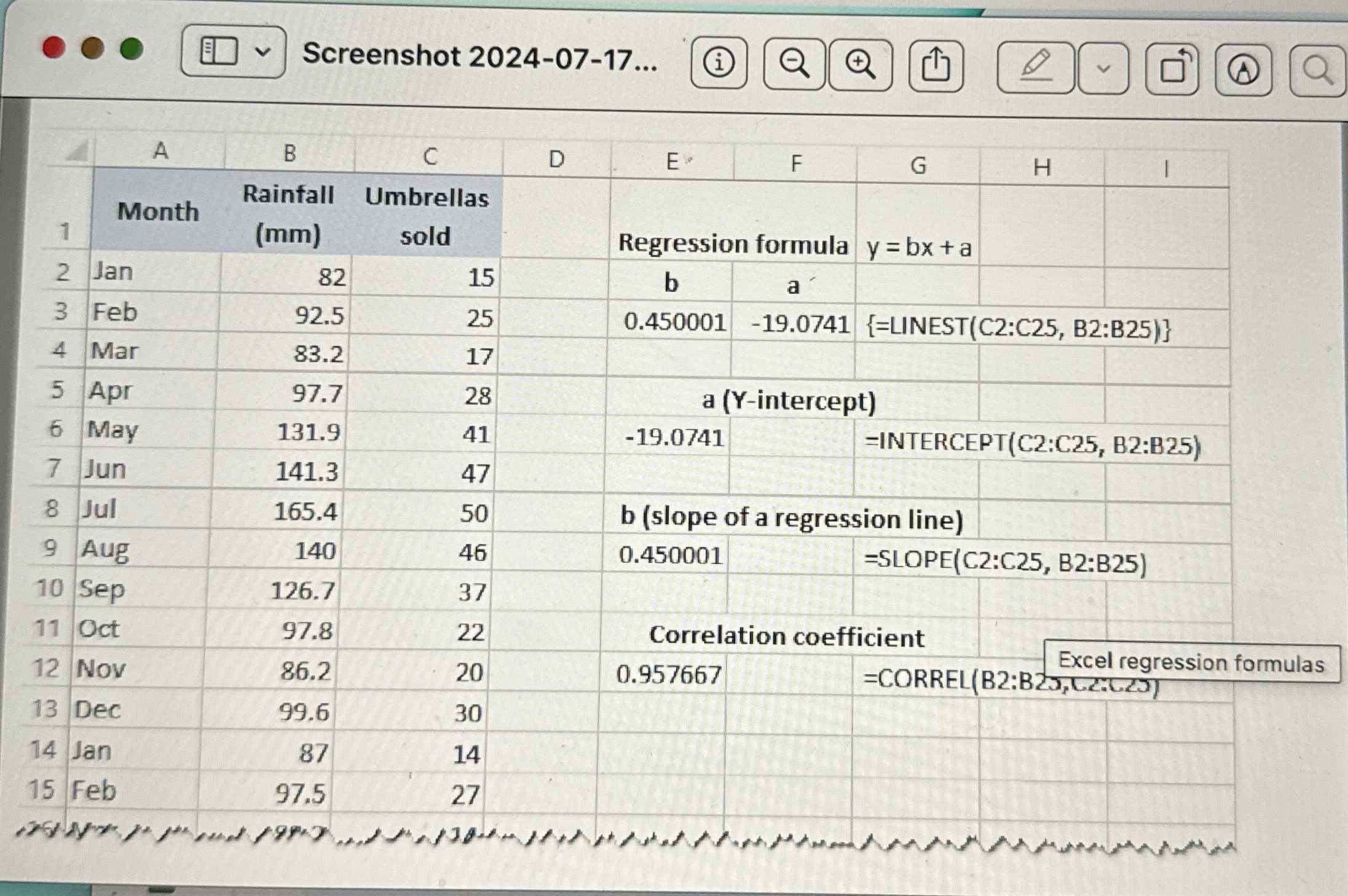Viewport: 1348px width, 896px height.
Task: Click the Excel regression formulas tooltip label
Action: coord(1191,663)
